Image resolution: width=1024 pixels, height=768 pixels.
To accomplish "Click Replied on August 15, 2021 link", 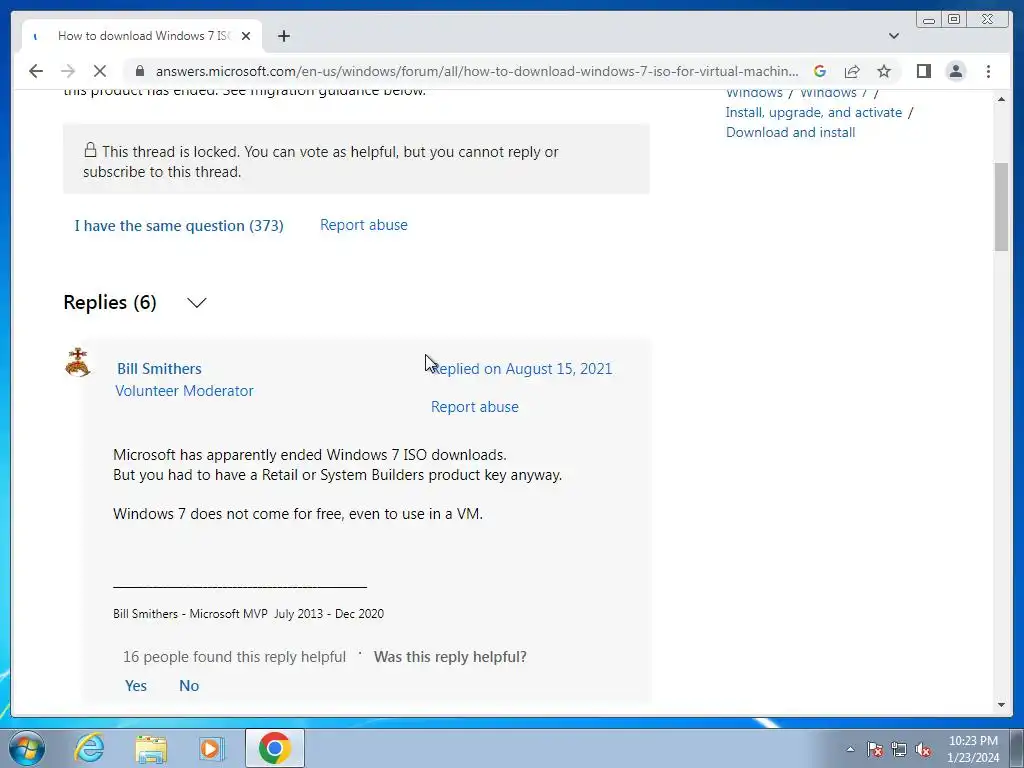I will 522,368.
